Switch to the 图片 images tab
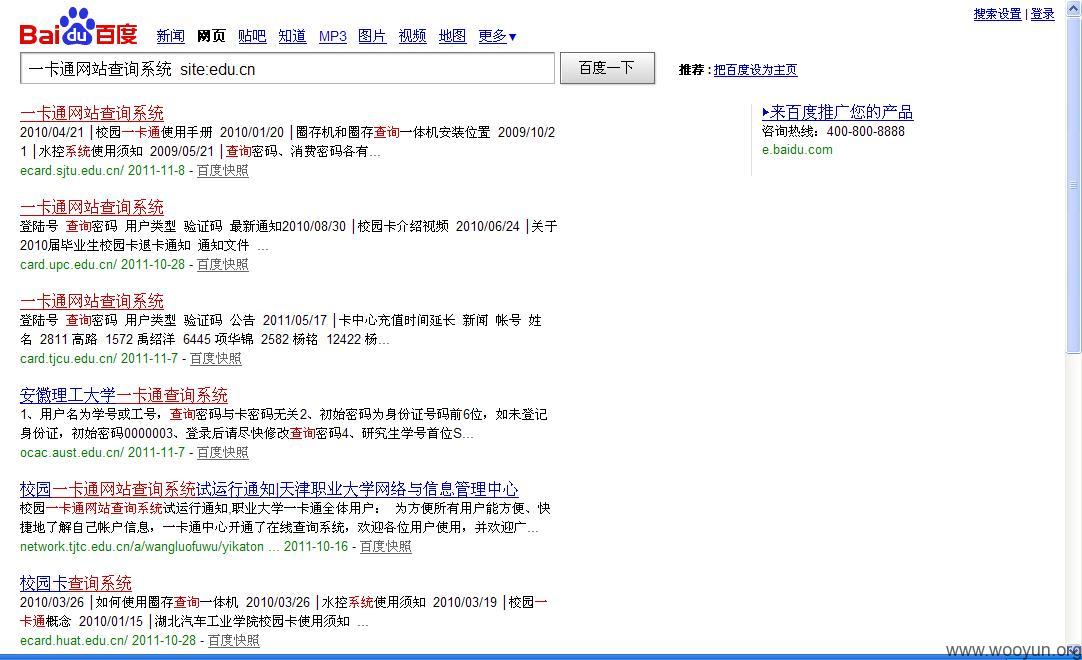This screenshot has width=1082, height=660. coord(372,36)
